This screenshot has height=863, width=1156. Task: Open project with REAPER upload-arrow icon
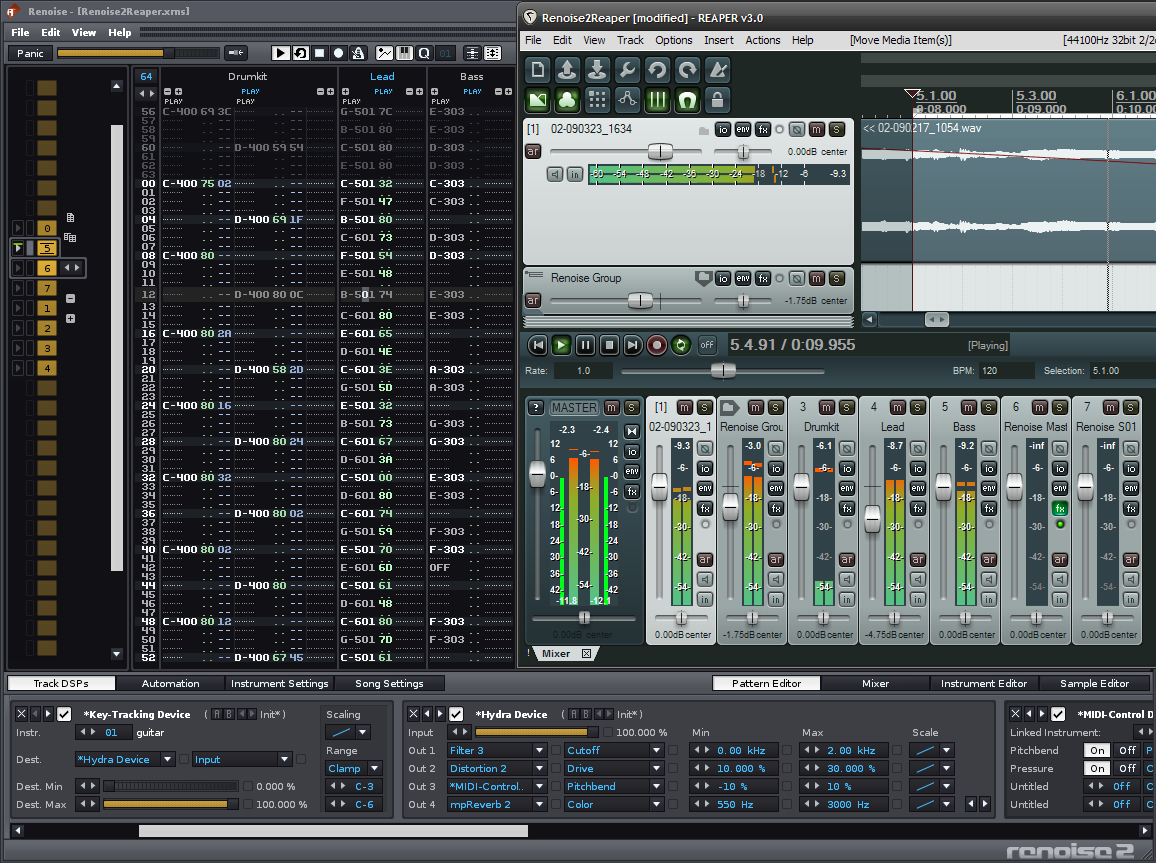tap(568, 70)
